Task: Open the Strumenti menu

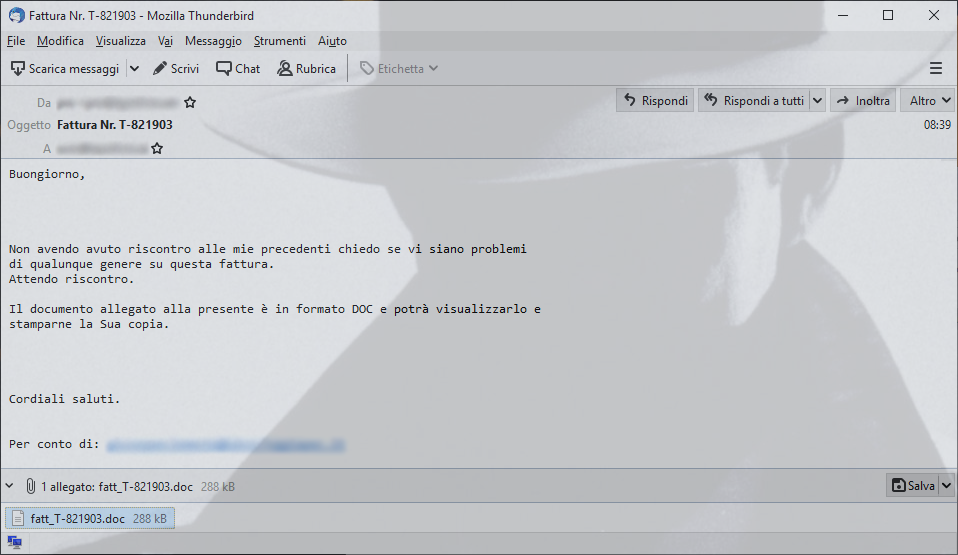Action: (280, 41)
